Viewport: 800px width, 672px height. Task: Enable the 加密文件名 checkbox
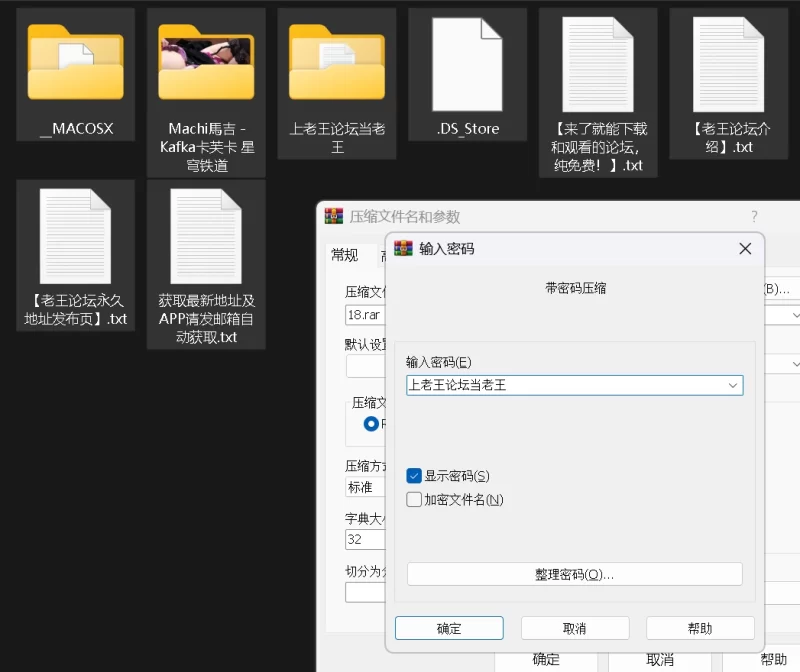(414, 499)
